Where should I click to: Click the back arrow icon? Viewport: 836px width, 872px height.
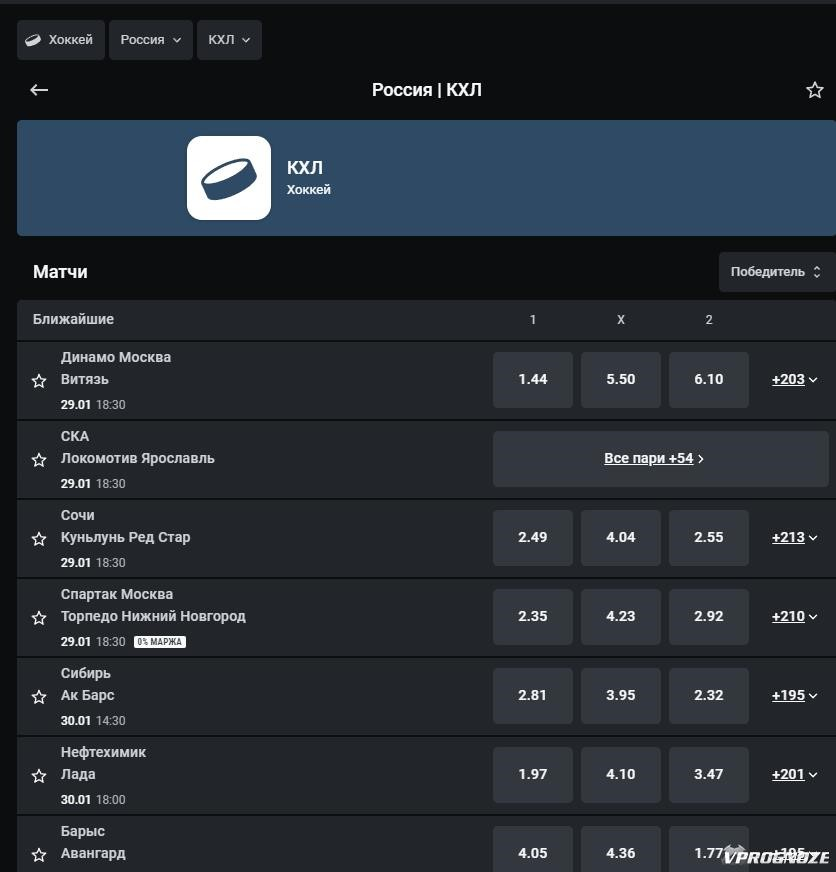(x=39, y=90)
